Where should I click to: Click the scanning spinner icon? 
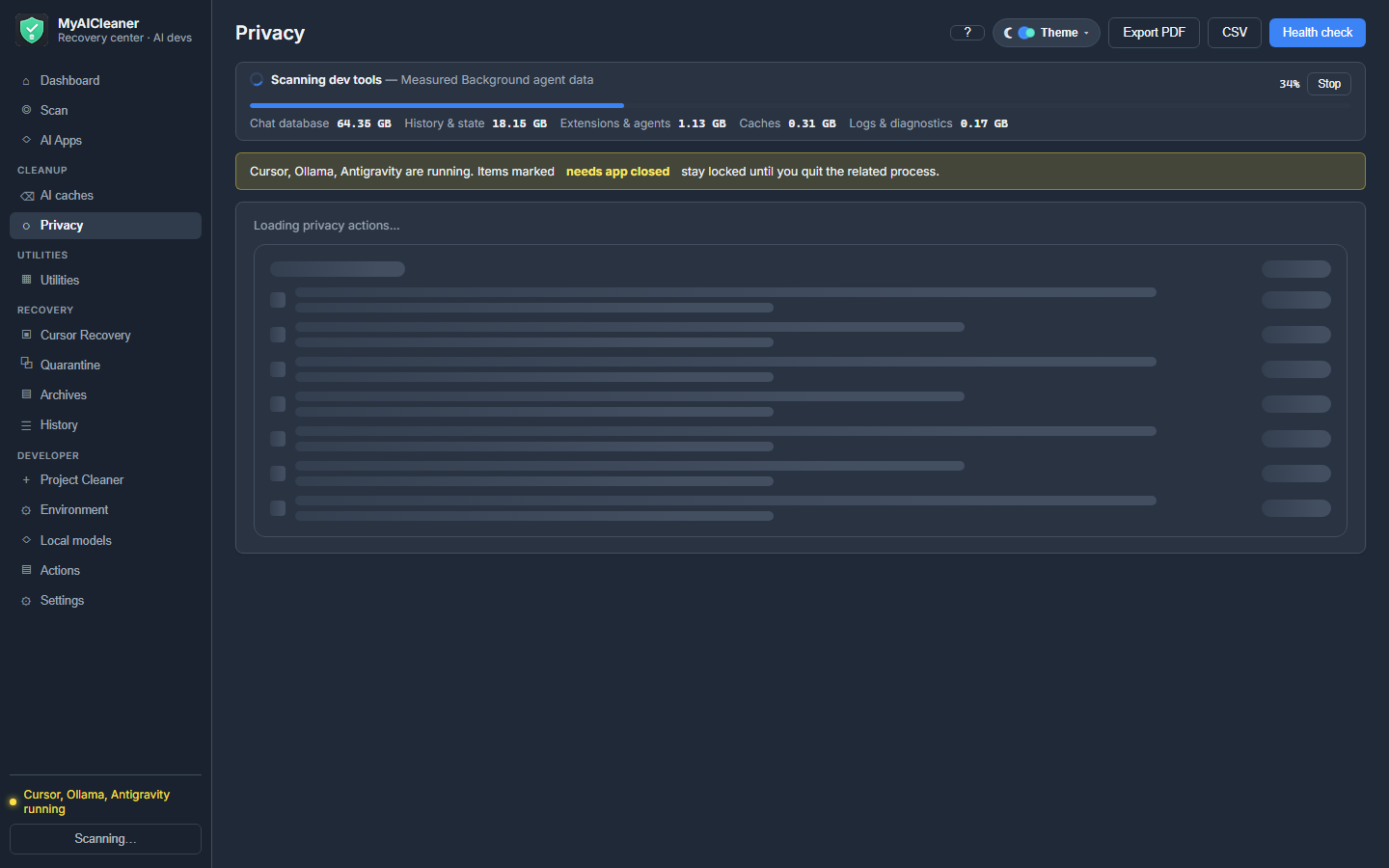tap(257, 80)
